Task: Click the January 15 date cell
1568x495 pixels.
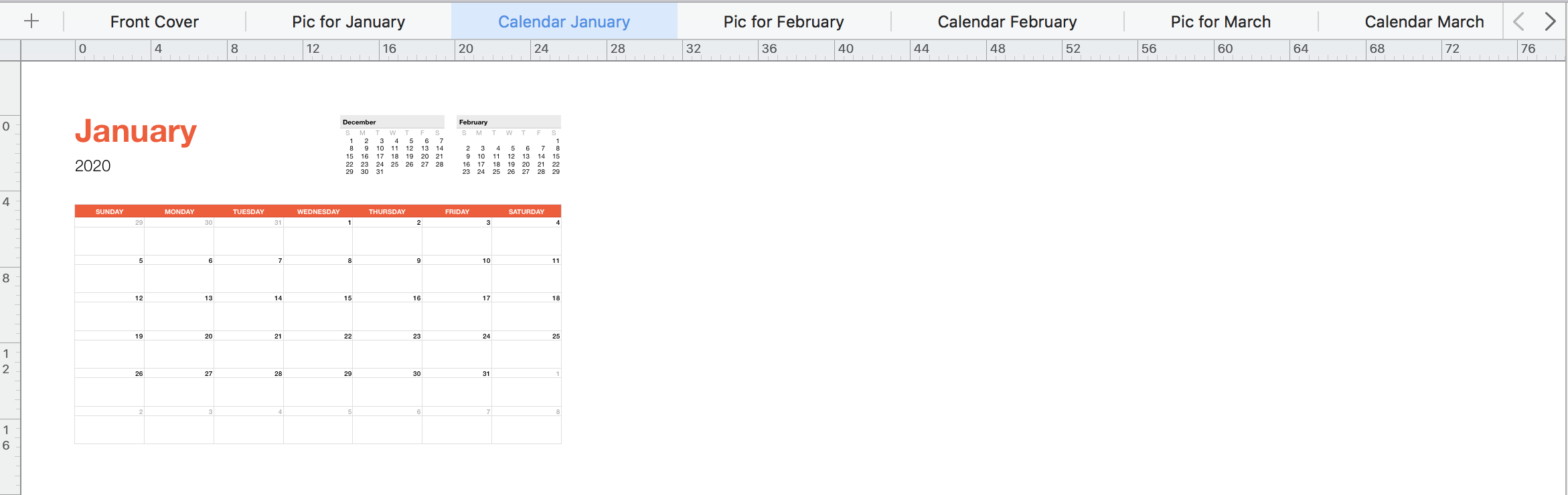Action: [x=319, y=312]
